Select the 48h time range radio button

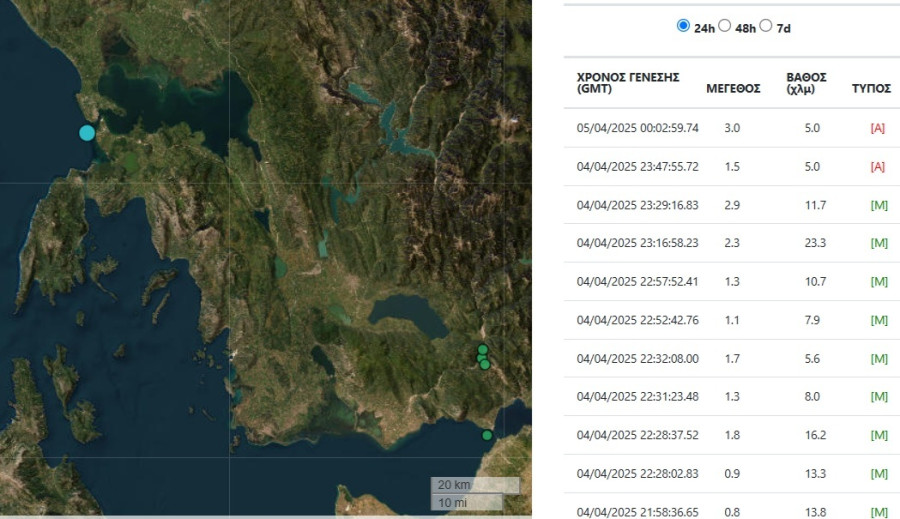click(x=724, y=26)
